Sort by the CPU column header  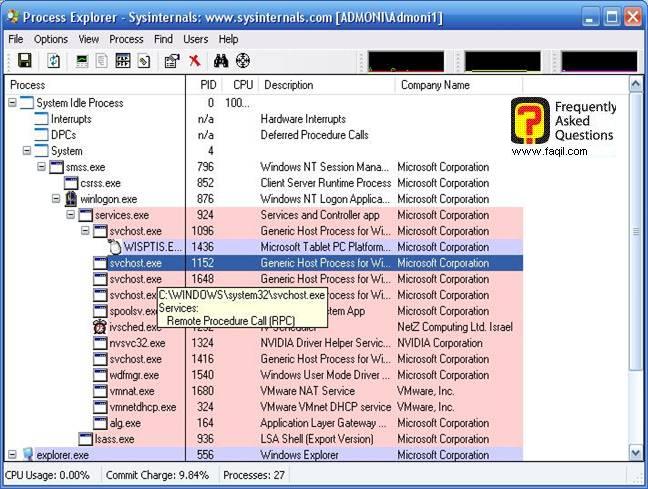(x=241, y=85)
